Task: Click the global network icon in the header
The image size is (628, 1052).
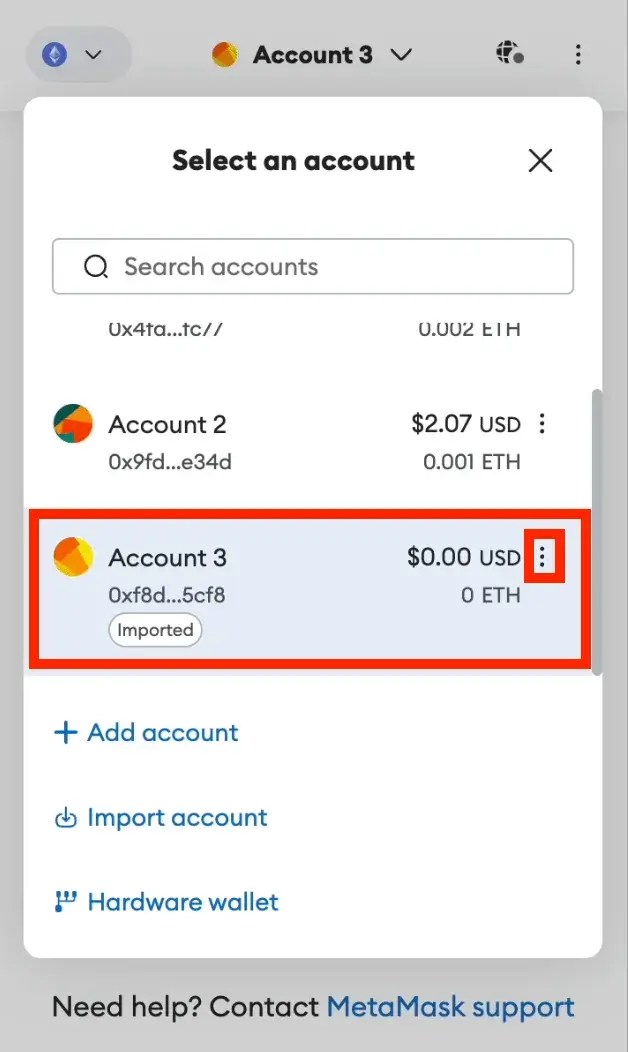Action: pyautogui.click(x=509, y=55)
